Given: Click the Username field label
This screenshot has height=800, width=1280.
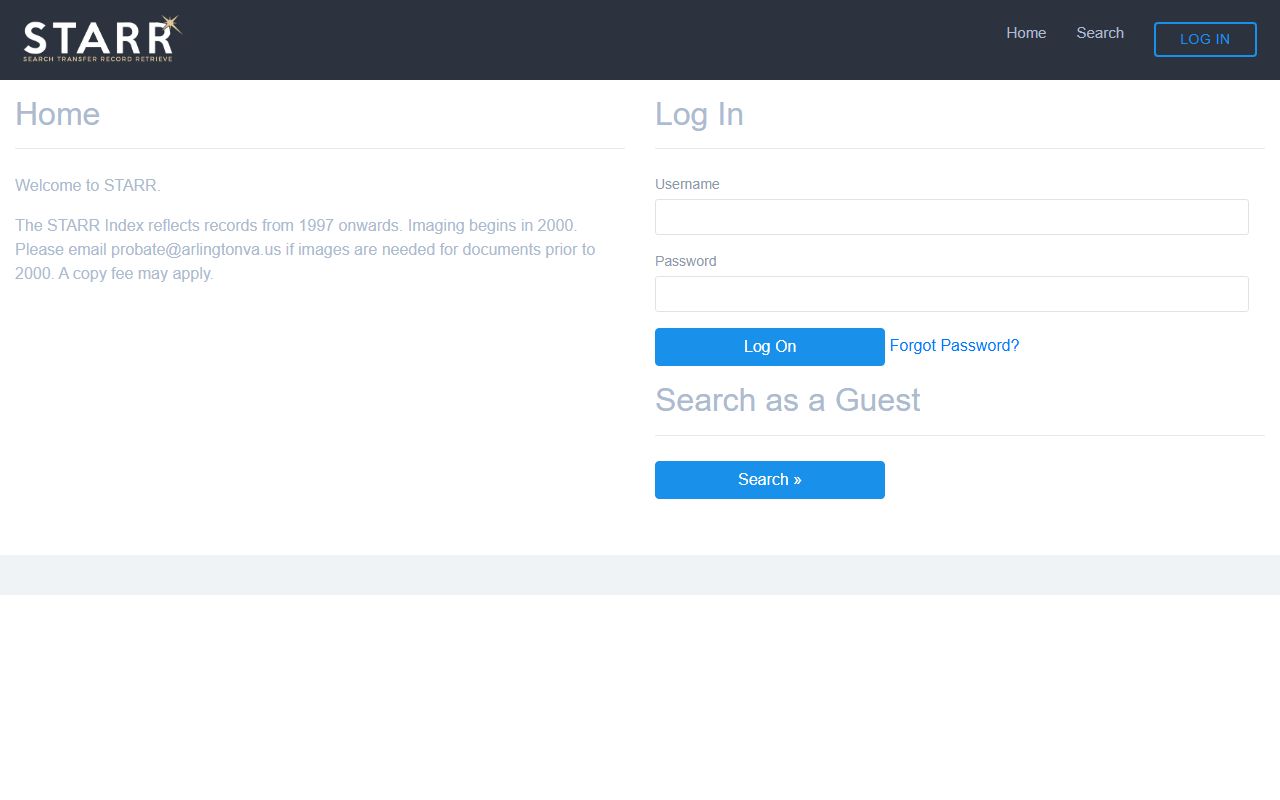Looking at the screenshot, I should (687, 184).
